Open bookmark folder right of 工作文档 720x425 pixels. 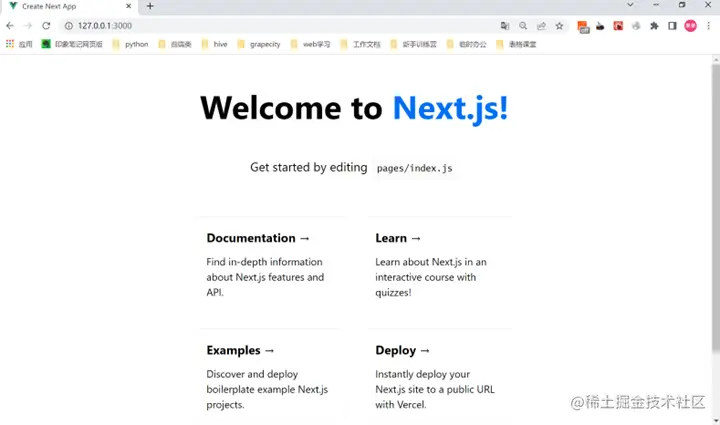(413, 44)
